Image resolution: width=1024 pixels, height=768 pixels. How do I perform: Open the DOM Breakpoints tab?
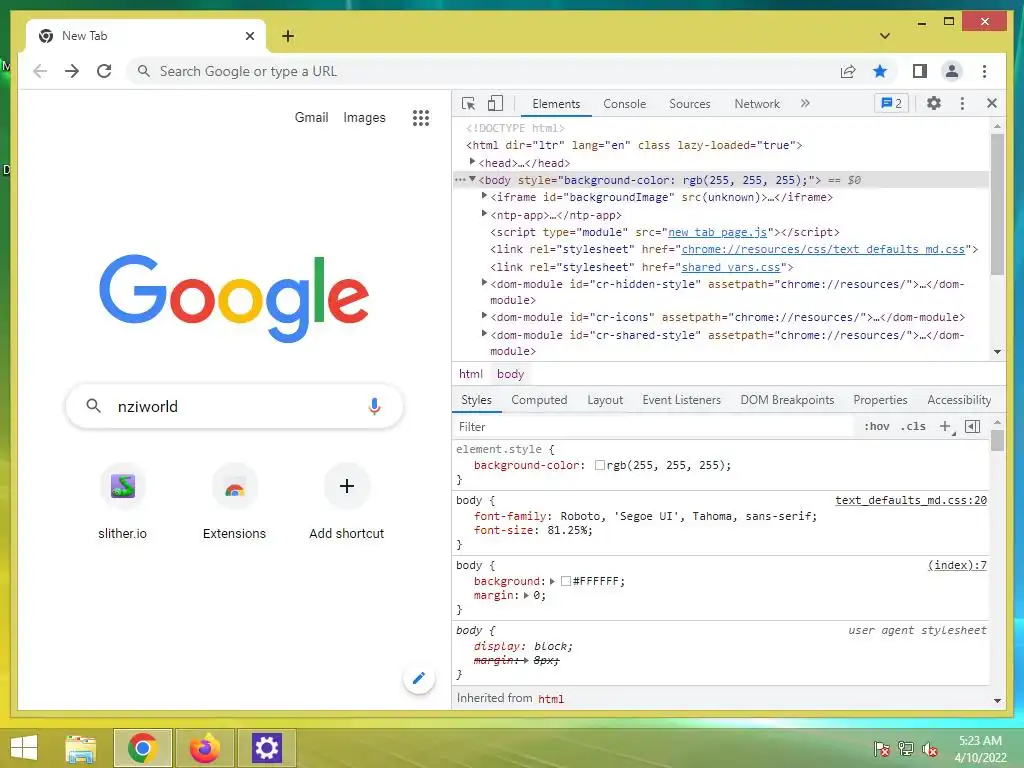[787, 400]
